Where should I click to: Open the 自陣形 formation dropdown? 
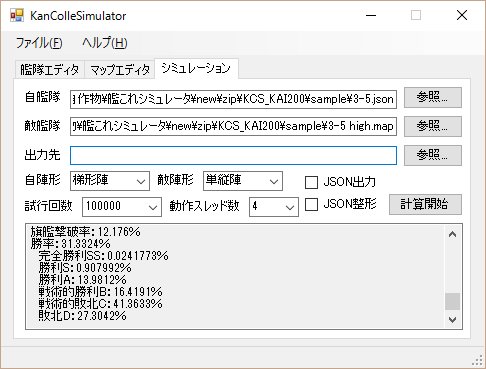(110, 181)
